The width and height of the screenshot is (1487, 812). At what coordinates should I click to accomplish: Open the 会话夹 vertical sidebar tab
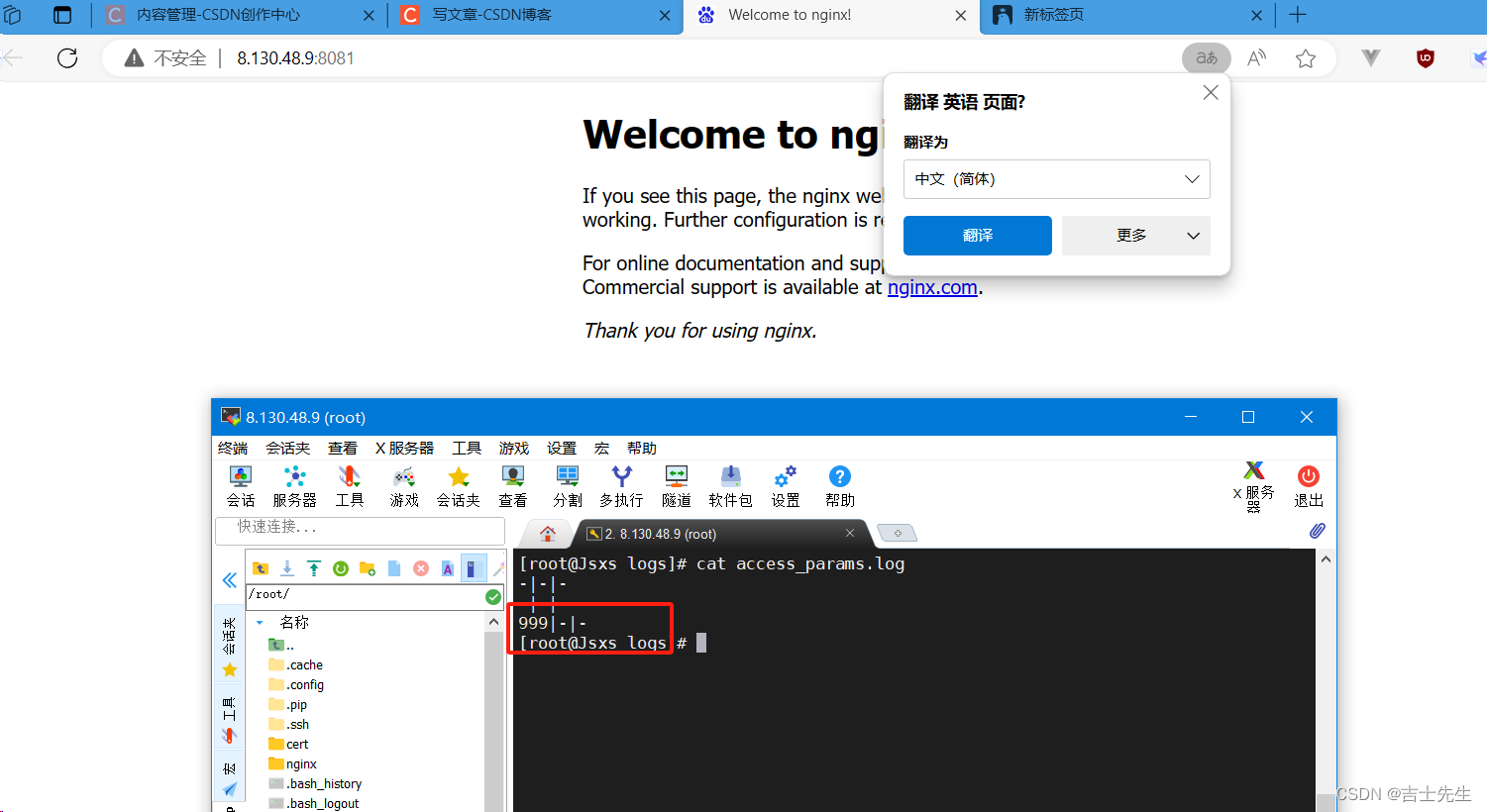point(230,646)
